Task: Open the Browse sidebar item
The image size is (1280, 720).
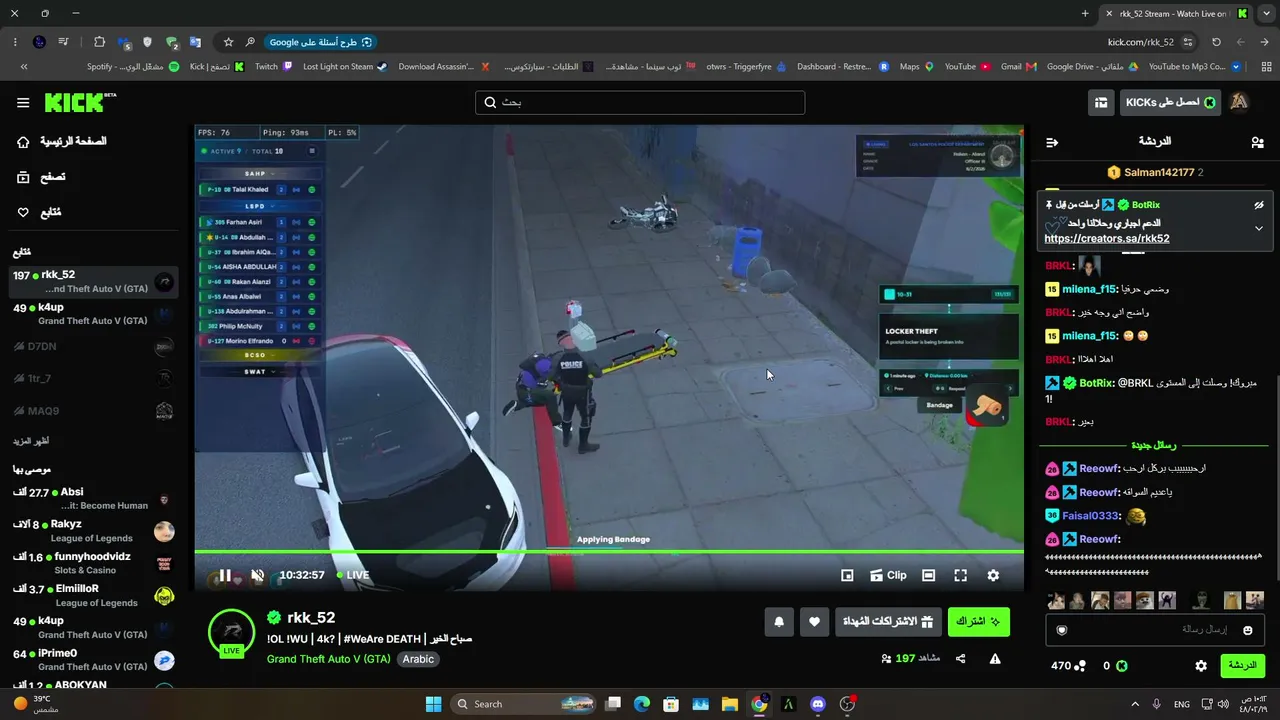Action: [41, 177]
